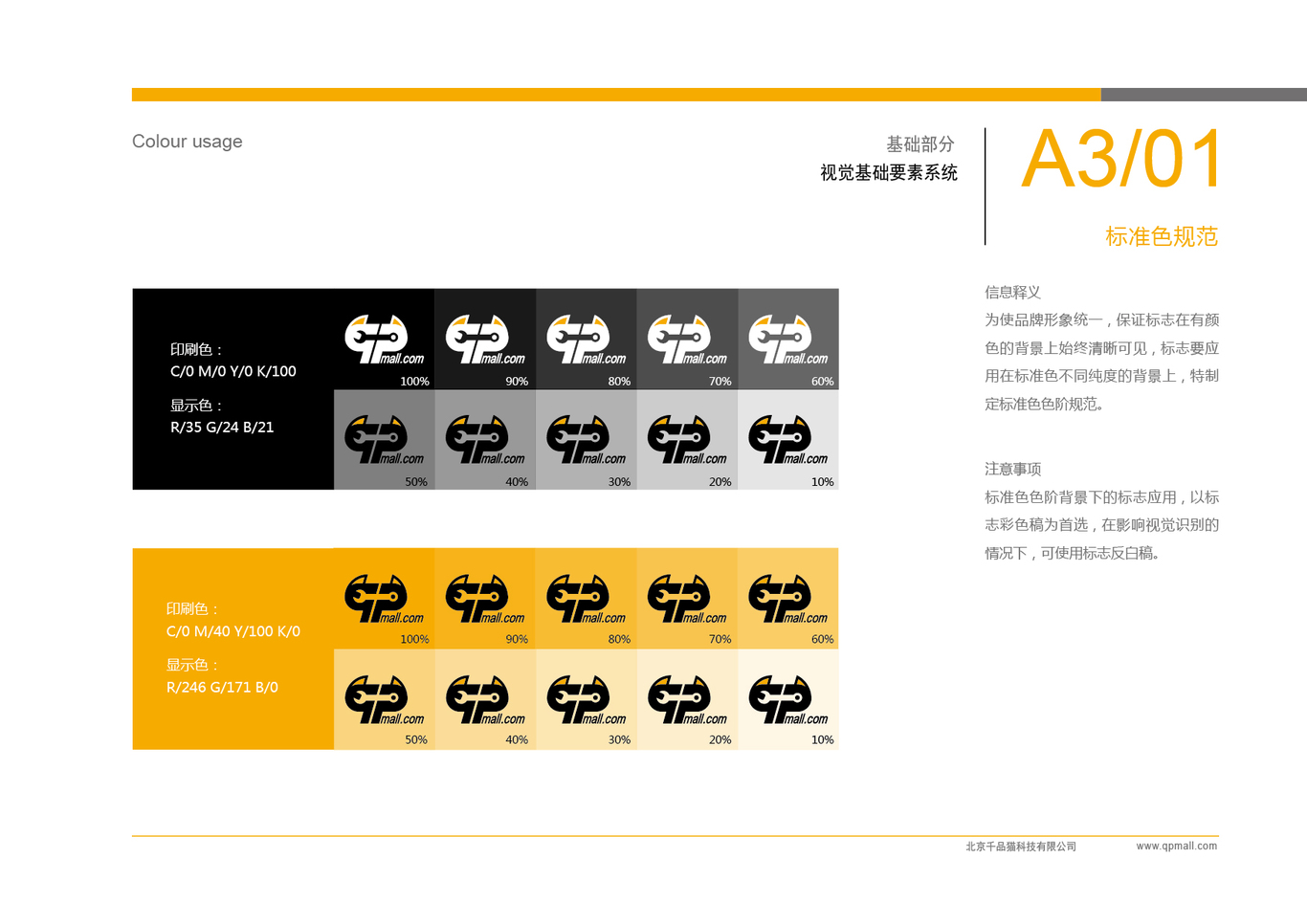Viewport: 1307px width, 924px height.
Task: Click the logo on 80% black swatch
Action: 587,340
